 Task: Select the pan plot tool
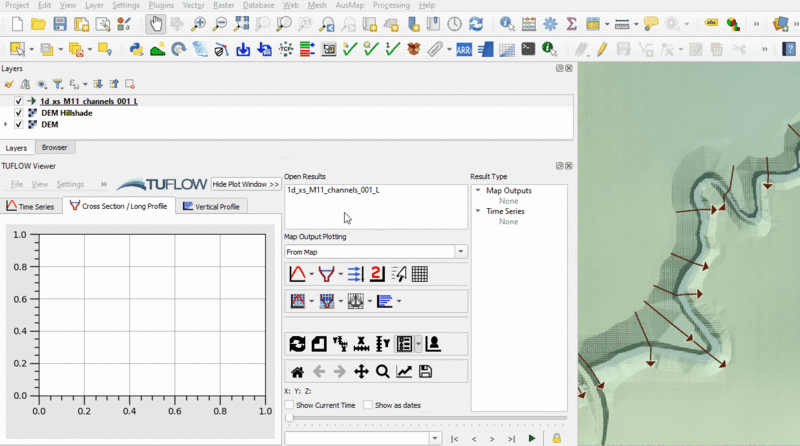coord(361,372)
